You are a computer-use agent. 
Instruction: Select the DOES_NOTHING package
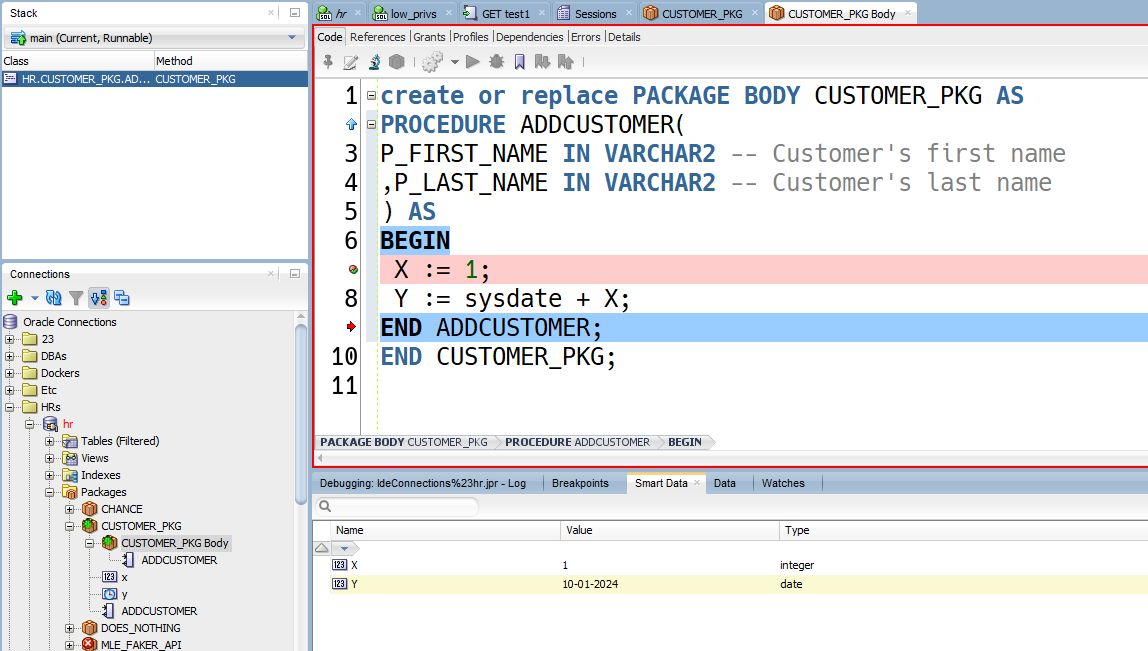point(141,628)
